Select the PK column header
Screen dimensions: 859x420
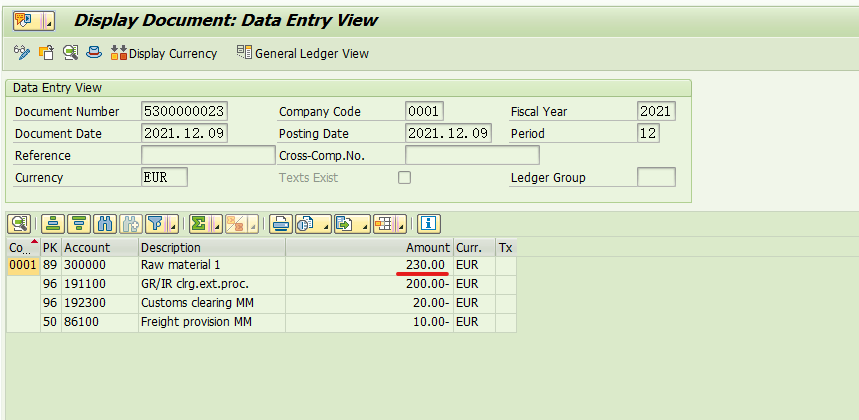pos(51,248)
